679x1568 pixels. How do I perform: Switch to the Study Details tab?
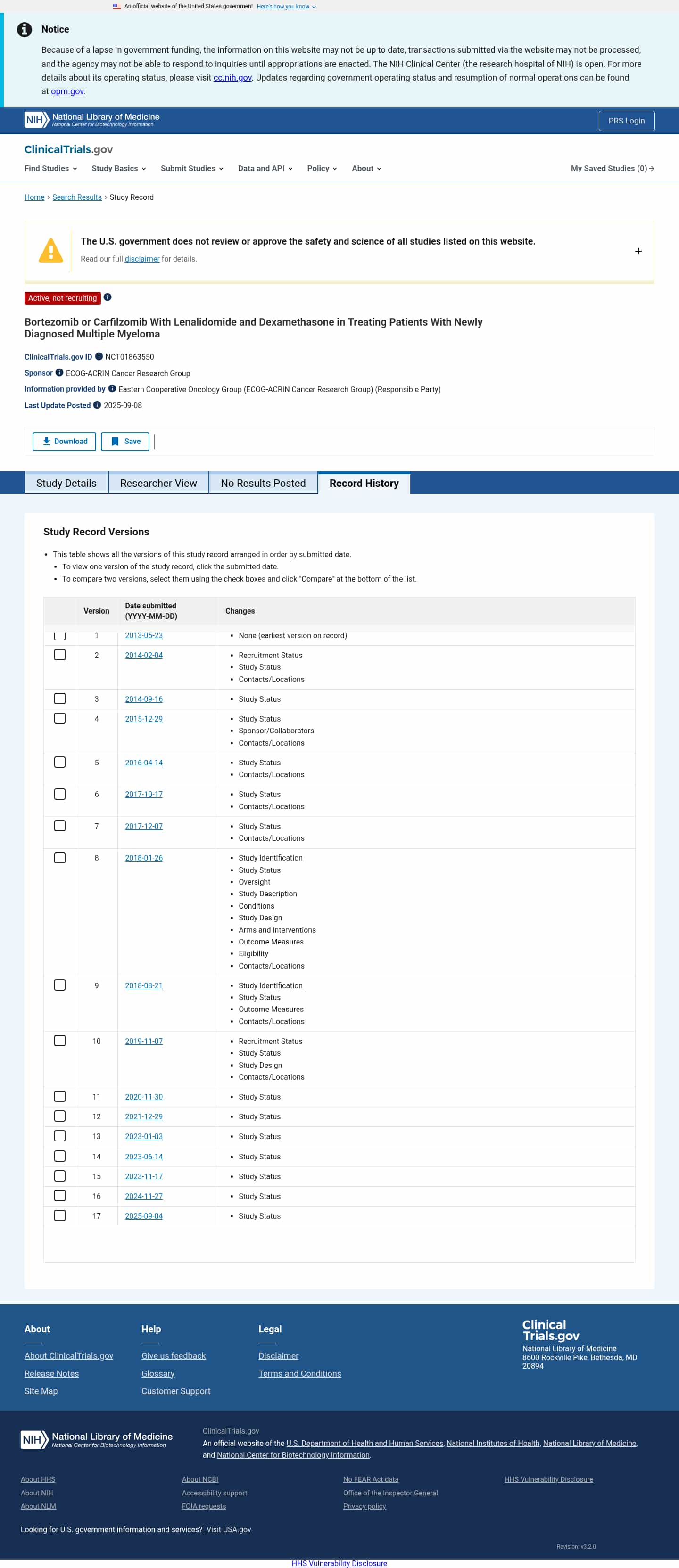(x=66, y=483)
